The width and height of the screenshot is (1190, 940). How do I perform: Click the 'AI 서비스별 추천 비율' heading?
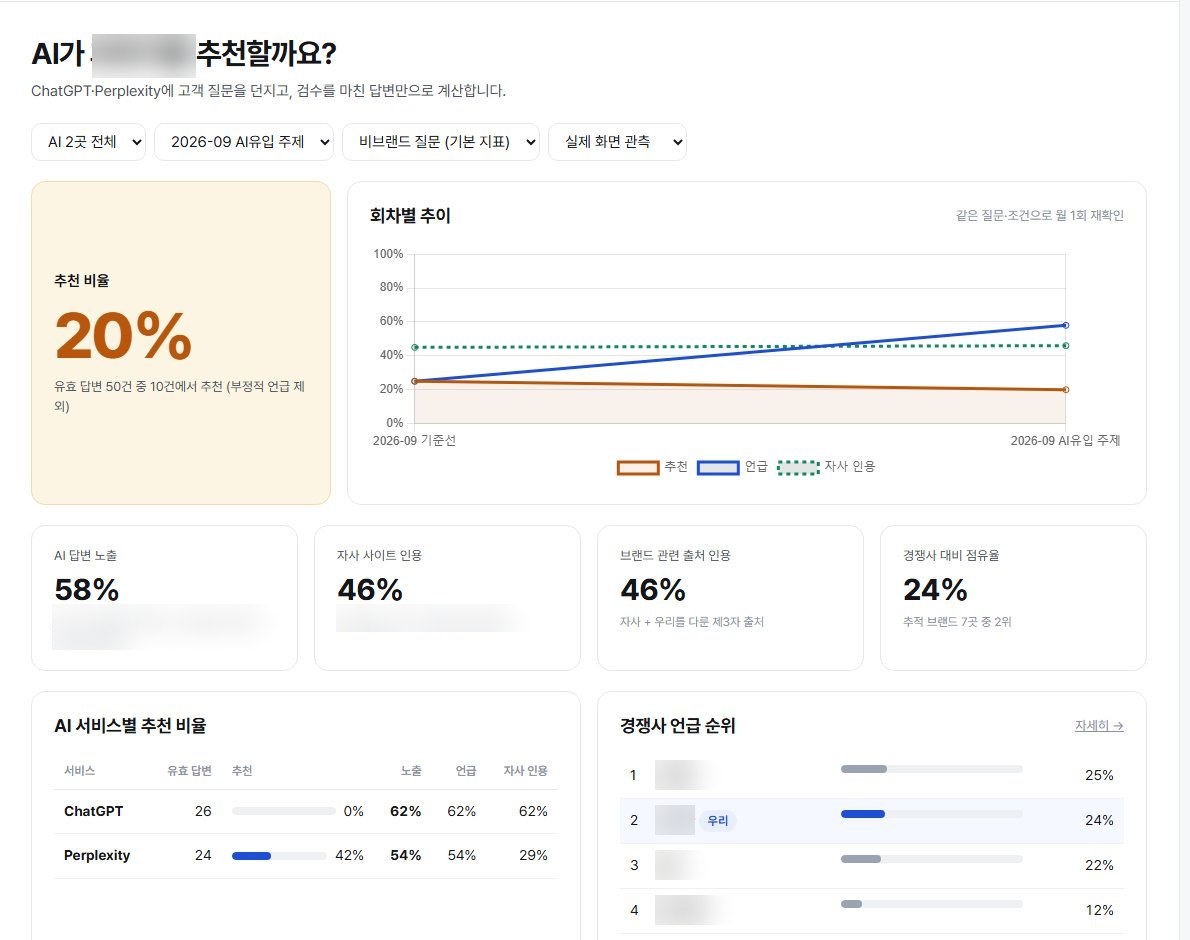tap(130, 726)
